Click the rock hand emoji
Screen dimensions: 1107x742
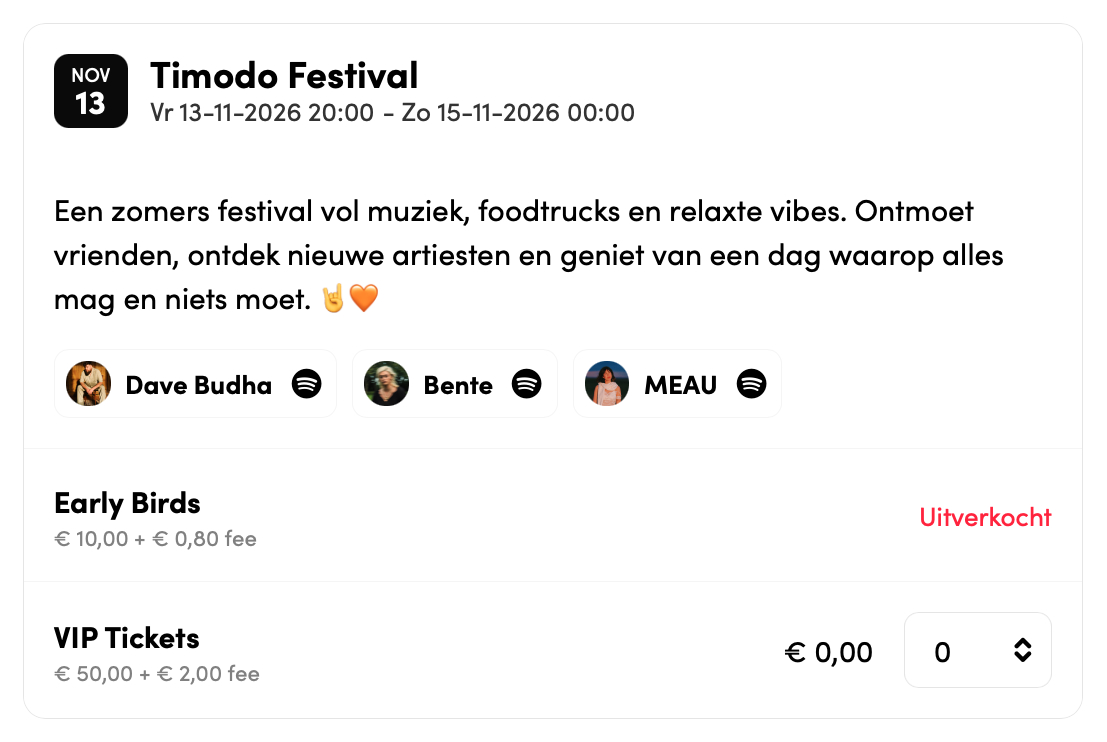(332, 299)
